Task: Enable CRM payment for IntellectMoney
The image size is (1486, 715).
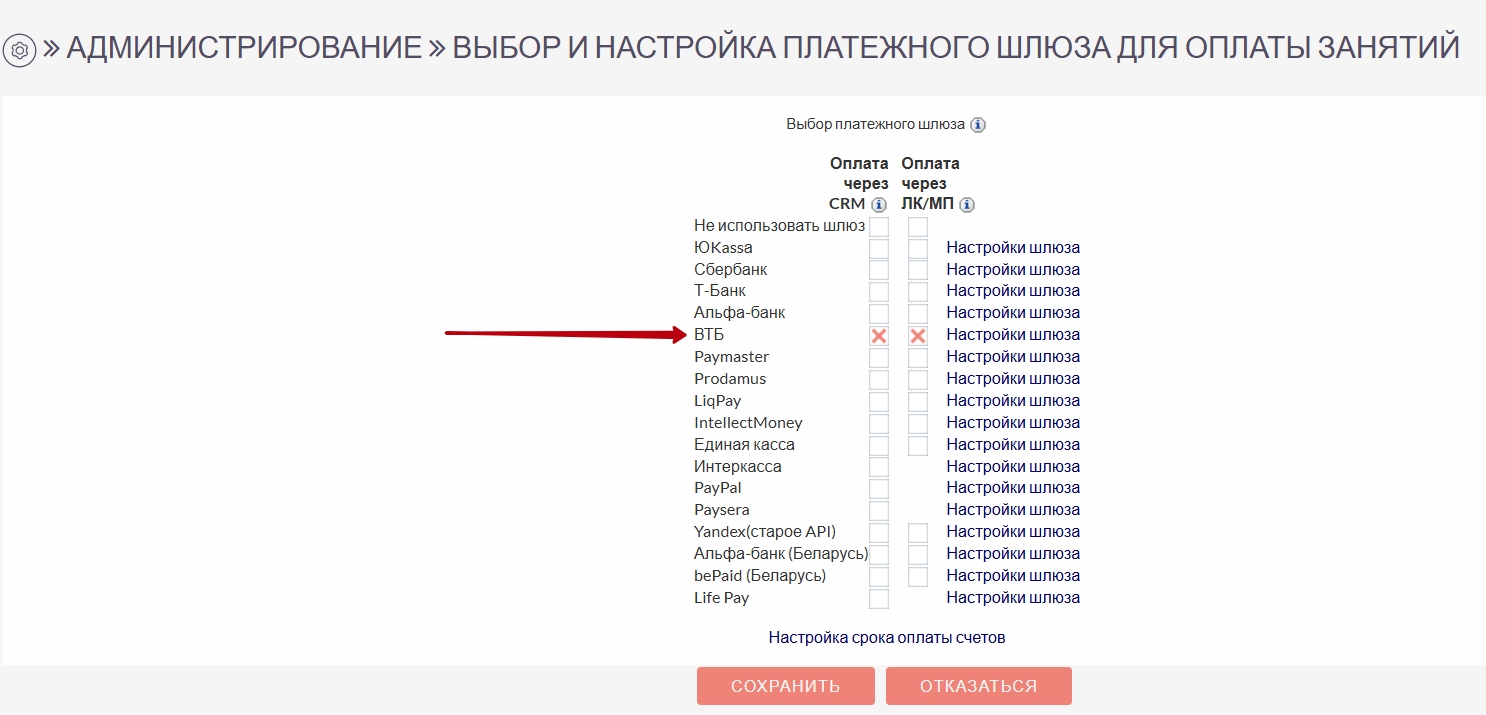Action: tap(879, 423)
